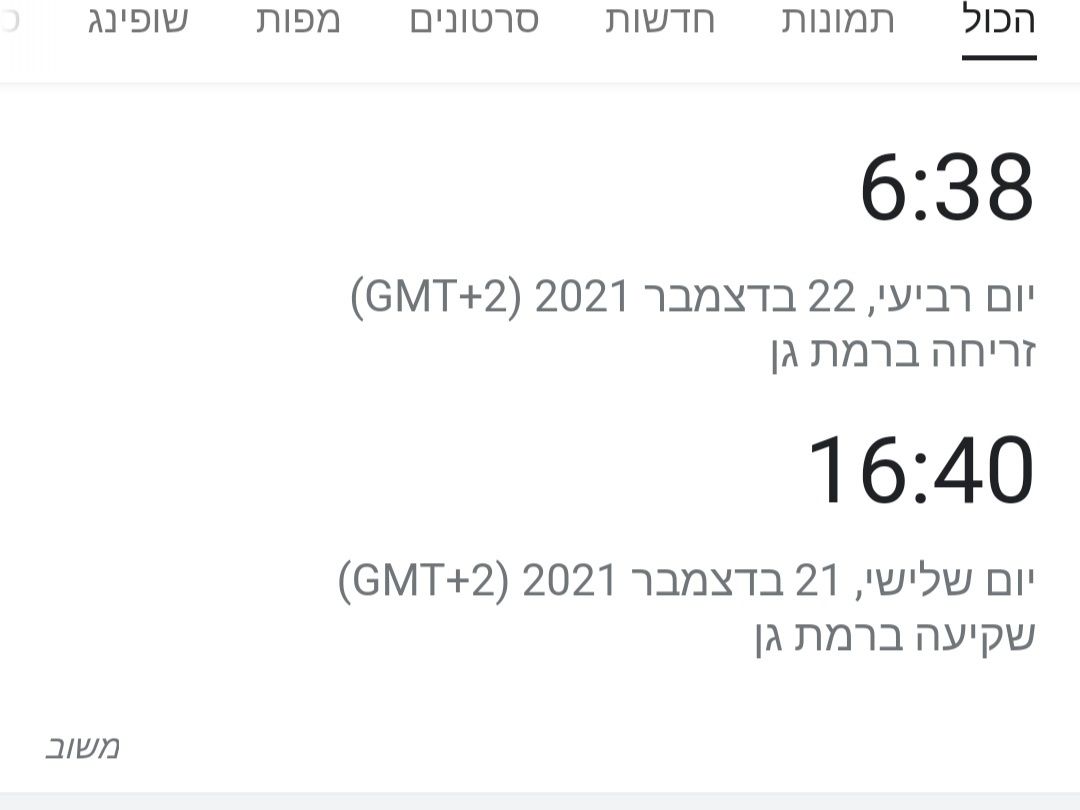The height and width of the screenshot is (810, 1080).
Task: Tap the cut-off tab beside שופינג
Action: click(x=10, y=21)
